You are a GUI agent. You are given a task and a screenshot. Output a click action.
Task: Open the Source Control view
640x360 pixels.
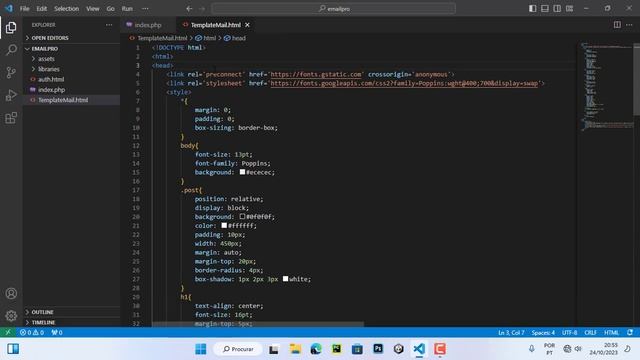11,72
